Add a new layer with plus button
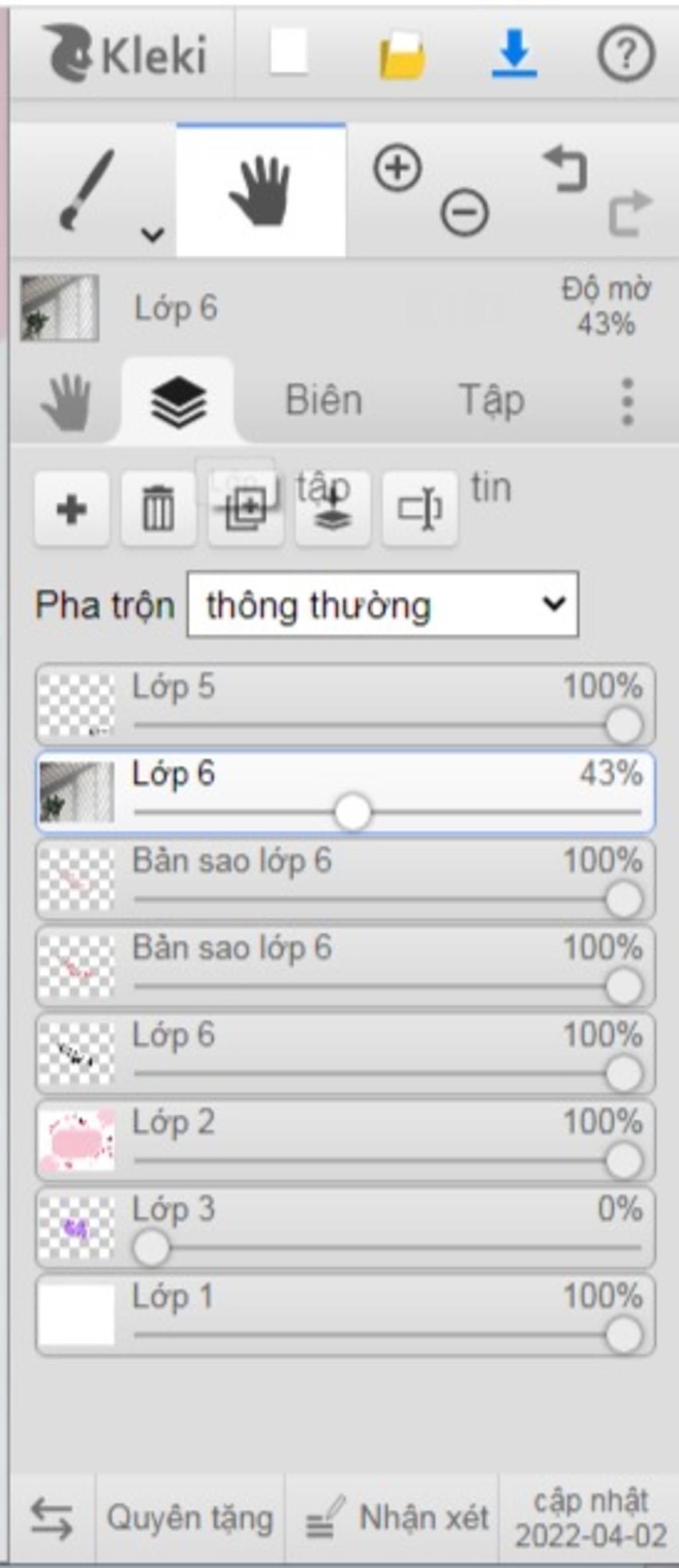Image resolution: width=679 pixels, height=1568 pixels. [x=72, y=509]
